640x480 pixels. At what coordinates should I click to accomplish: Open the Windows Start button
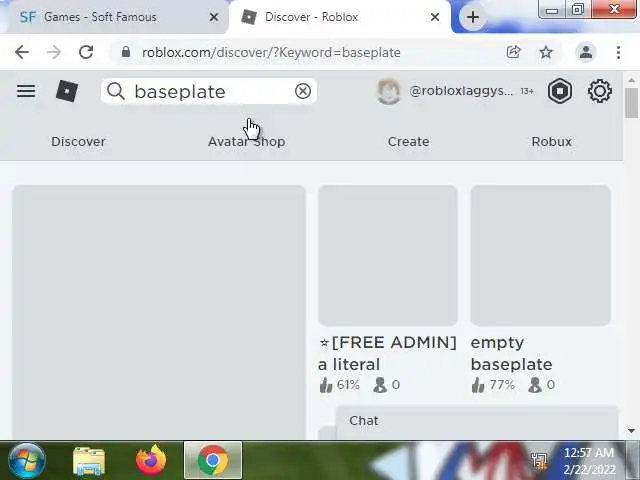pos(27,460)
